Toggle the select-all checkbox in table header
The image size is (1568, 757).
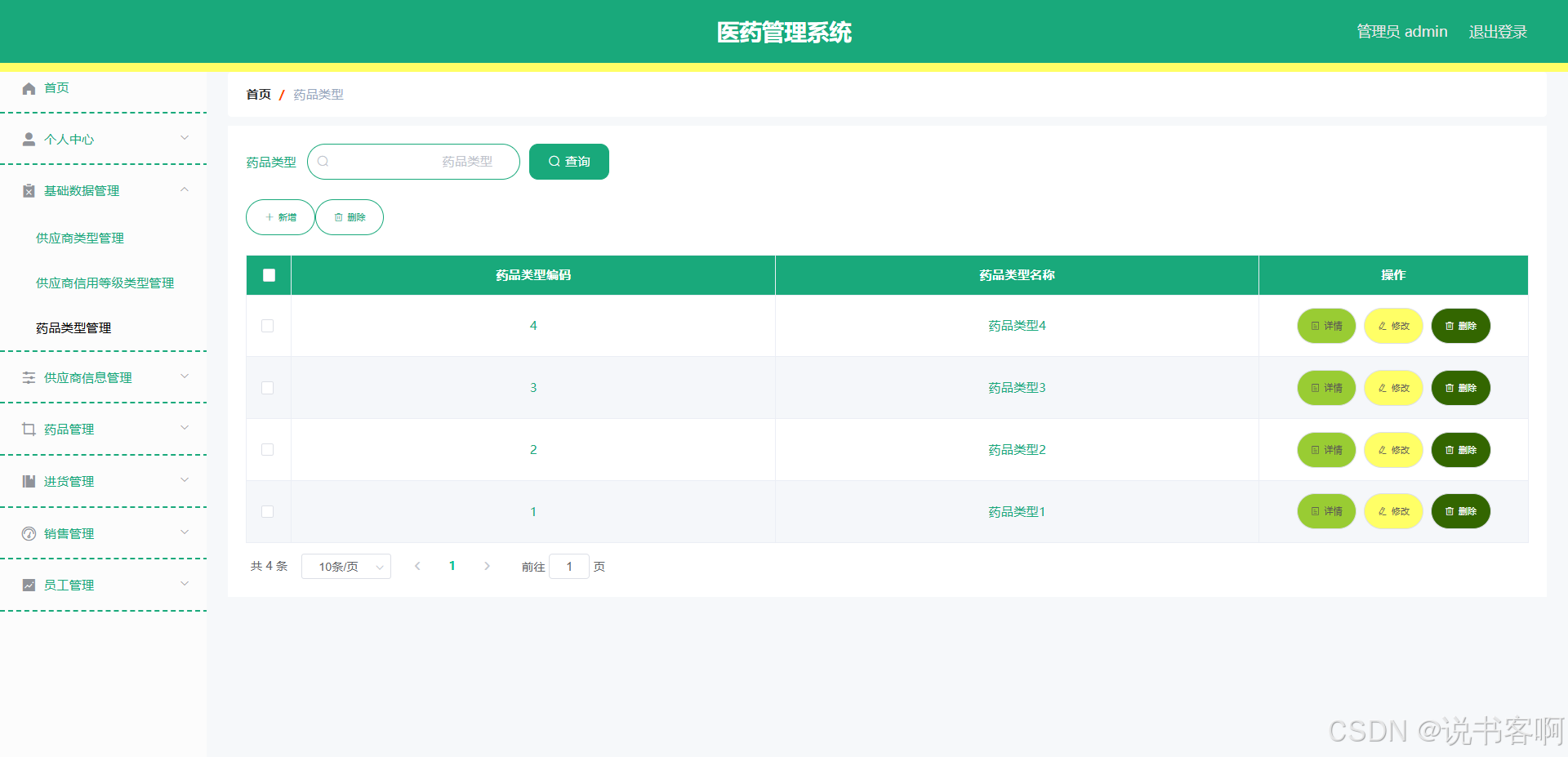coord(268,275)
